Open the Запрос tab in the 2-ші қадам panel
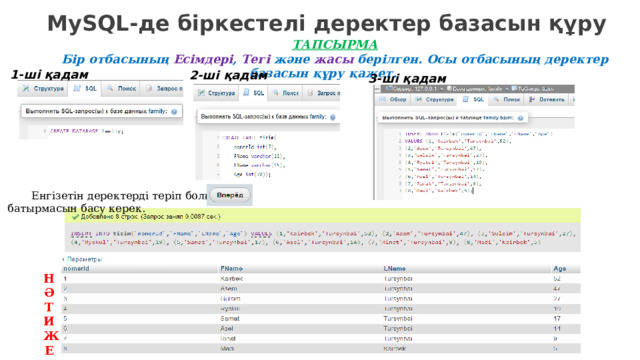 tap(322, 93)
